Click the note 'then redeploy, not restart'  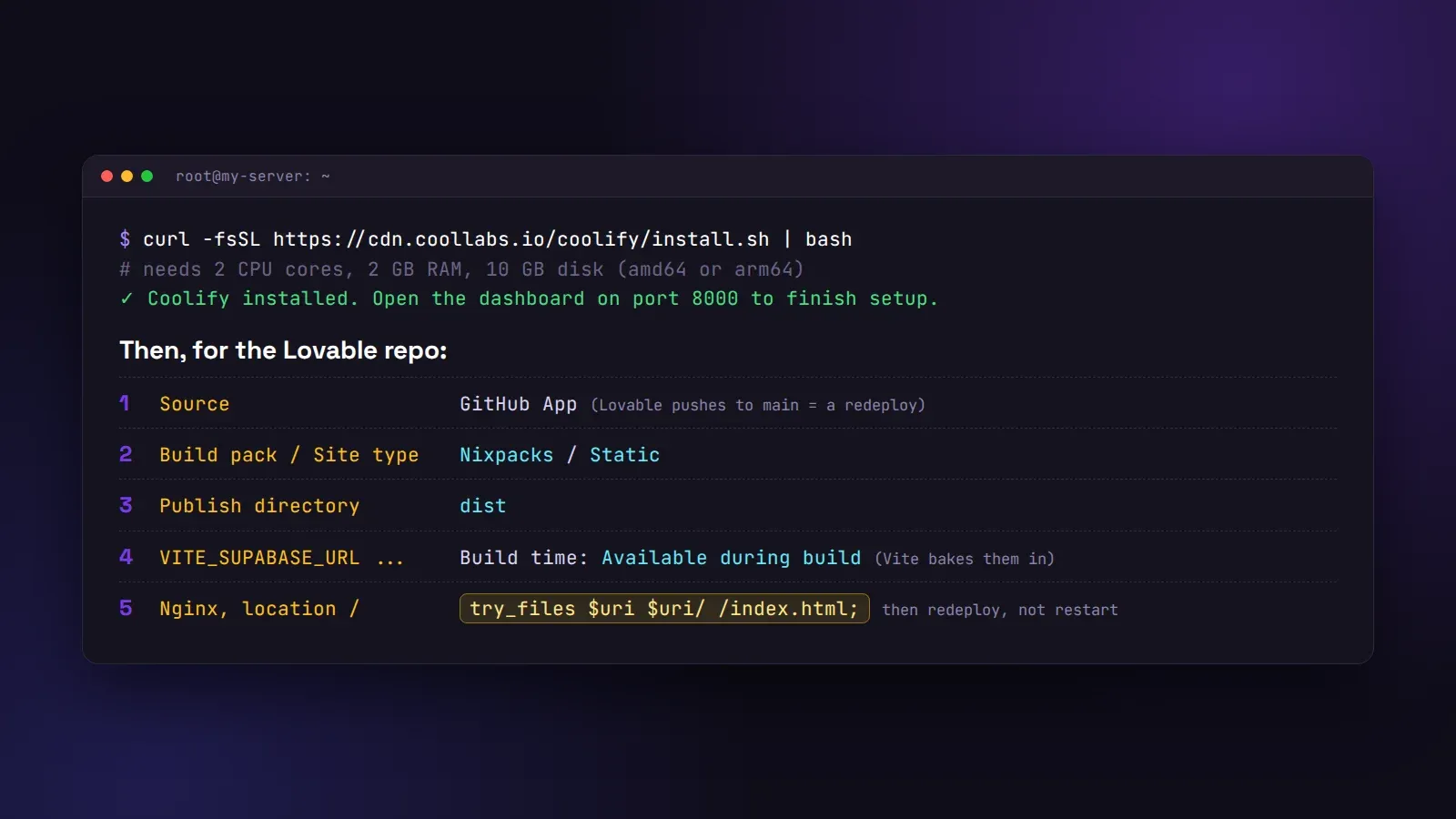coord(1000,610)
